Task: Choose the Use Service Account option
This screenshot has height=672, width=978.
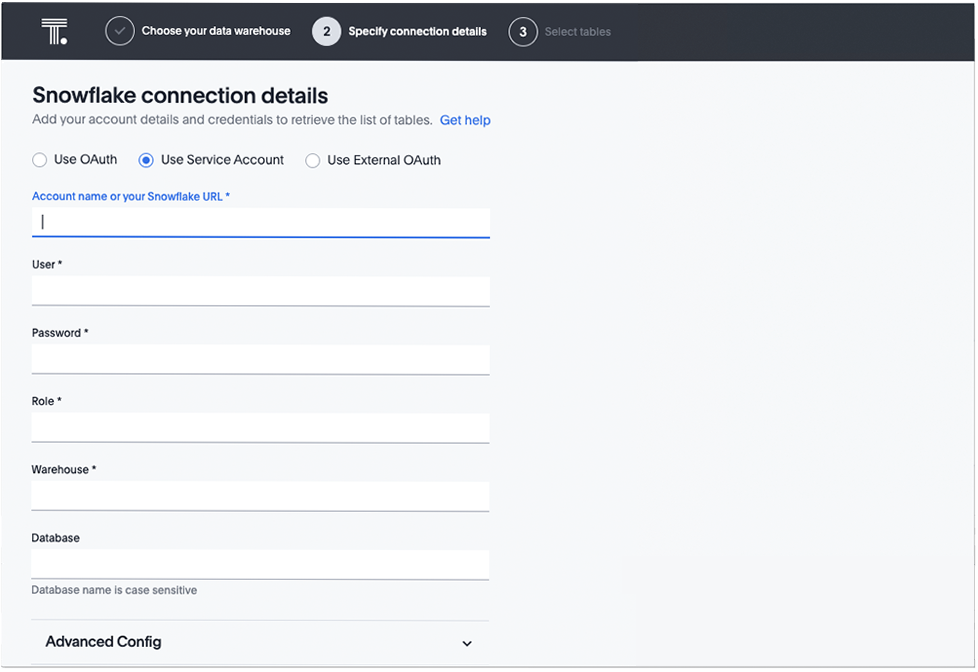Action: (x=147, y=160)
